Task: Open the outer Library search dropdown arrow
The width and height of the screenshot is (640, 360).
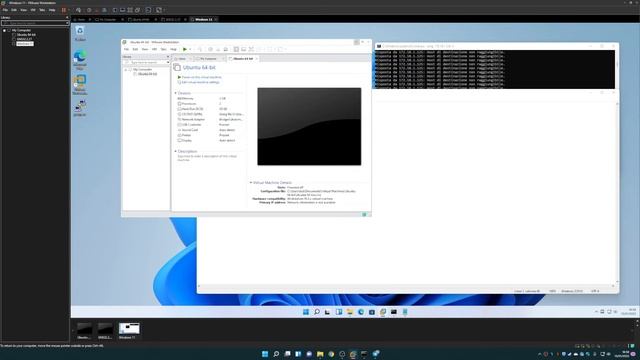Action: [x=67, y=23]
